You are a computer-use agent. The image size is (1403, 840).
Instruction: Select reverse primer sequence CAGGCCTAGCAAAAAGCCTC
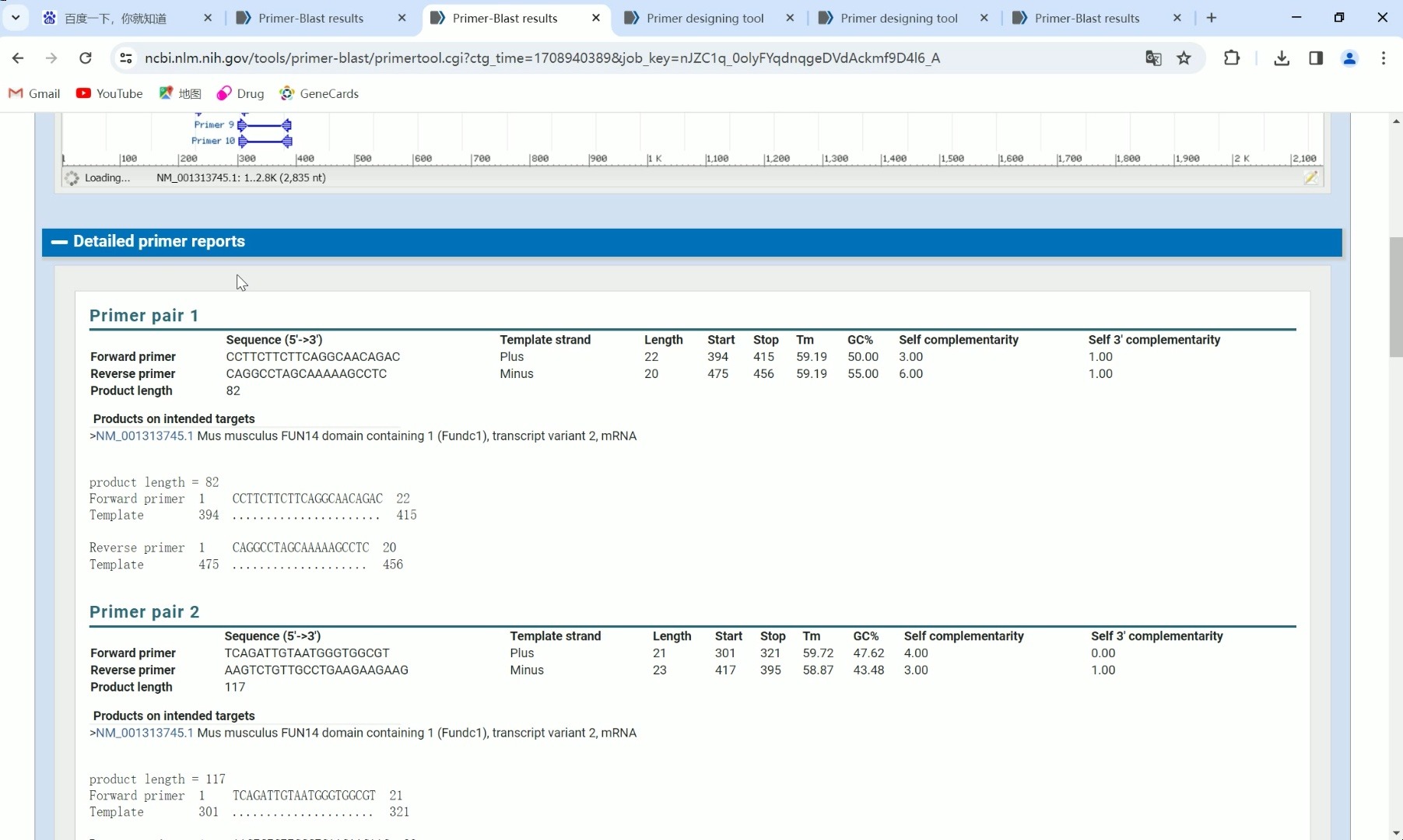[306, 373]
